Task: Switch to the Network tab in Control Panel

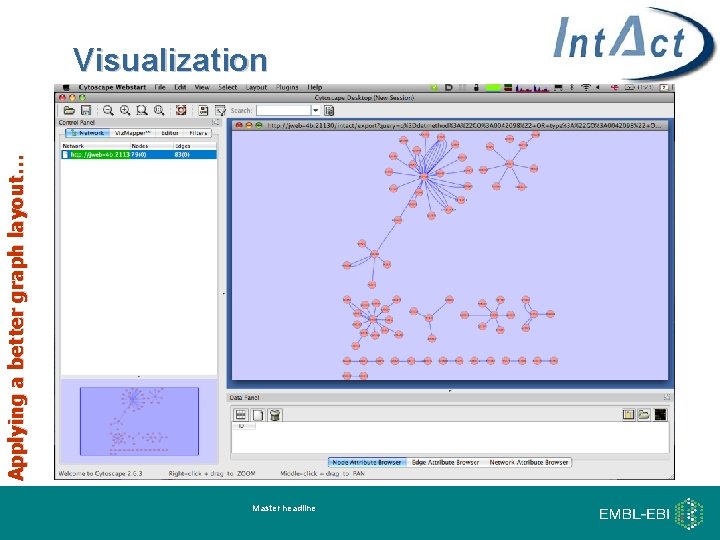Action: 87,133
